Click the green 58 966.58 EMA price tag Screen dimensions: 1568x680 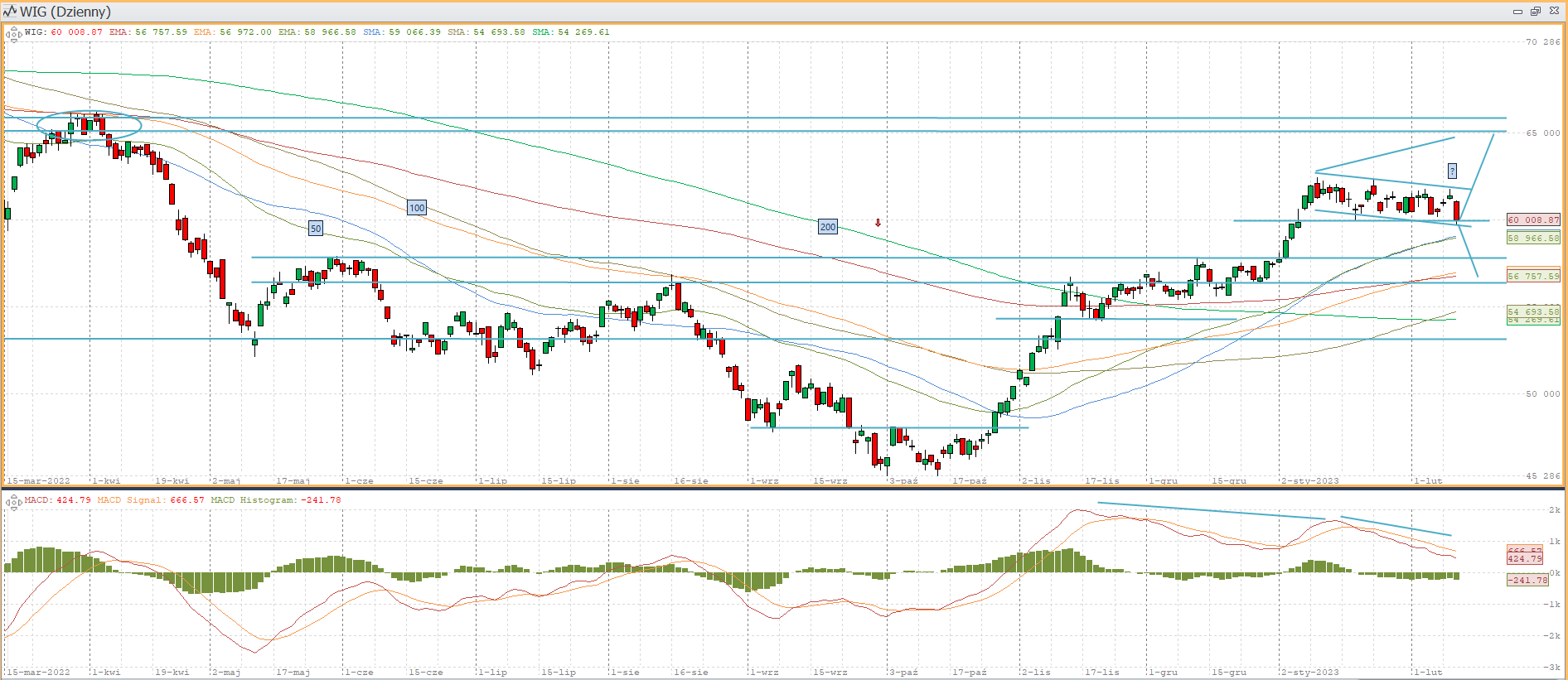pos(1533,238)
